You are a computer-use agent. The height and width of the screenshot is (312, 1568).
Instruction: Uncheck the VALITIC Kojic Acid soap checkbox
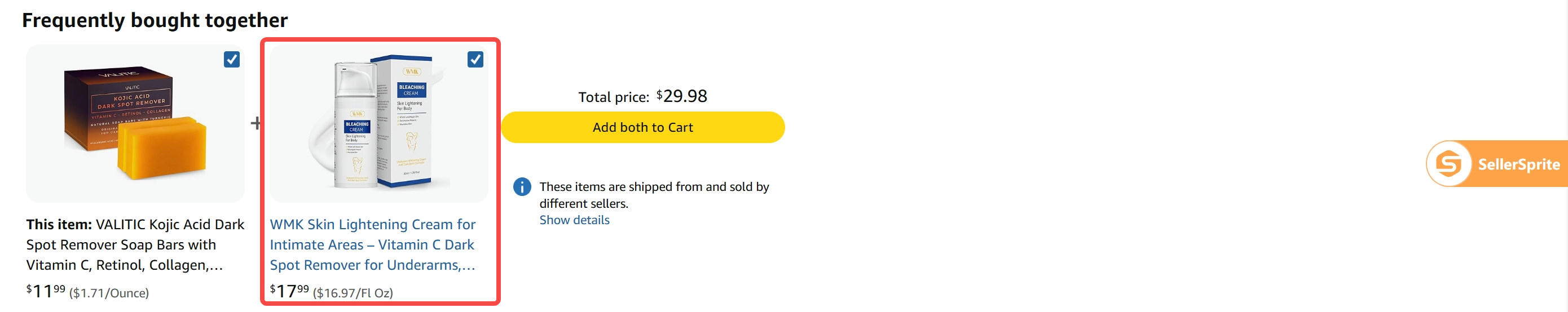(x=231, y=60)
